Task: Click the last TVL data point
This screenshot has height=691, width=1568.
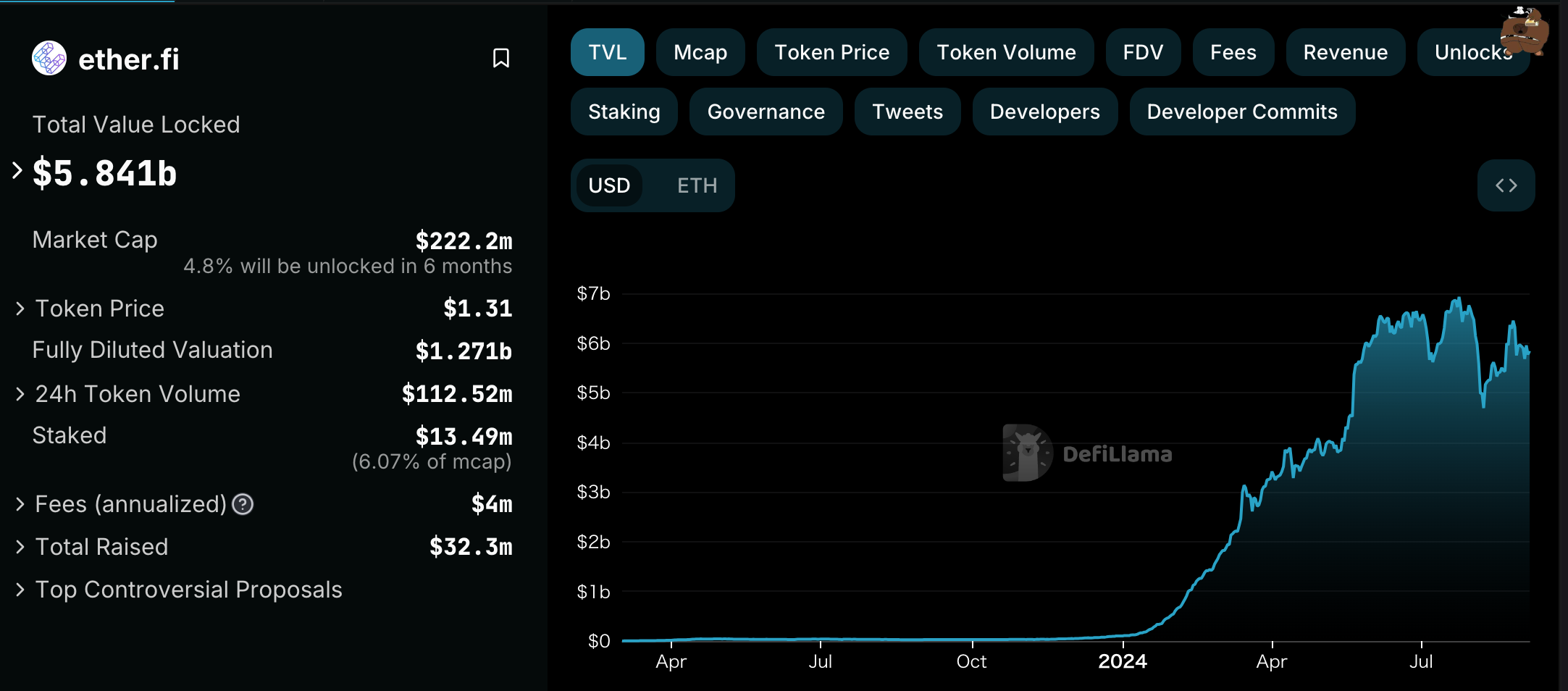Action: pos(1528,353)
